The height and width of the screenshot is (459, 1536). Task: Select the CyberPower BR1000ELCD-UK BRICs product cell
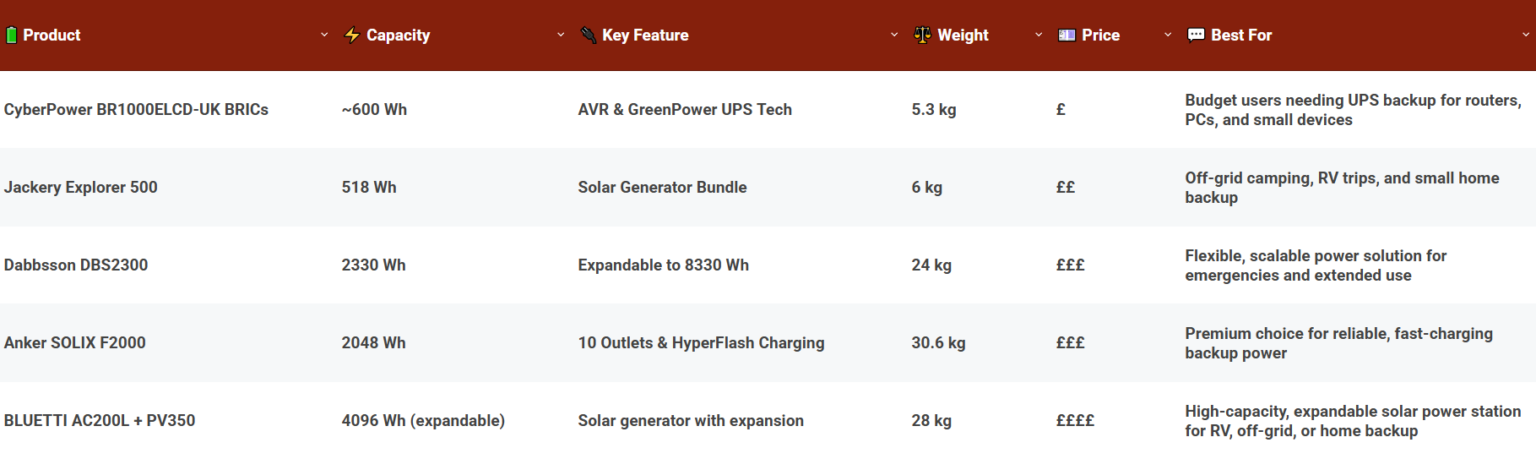[136, 109]
